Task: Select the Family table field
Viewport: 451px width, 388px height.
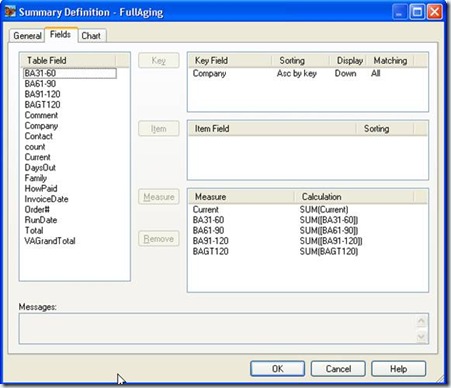Action: point(36,178)
